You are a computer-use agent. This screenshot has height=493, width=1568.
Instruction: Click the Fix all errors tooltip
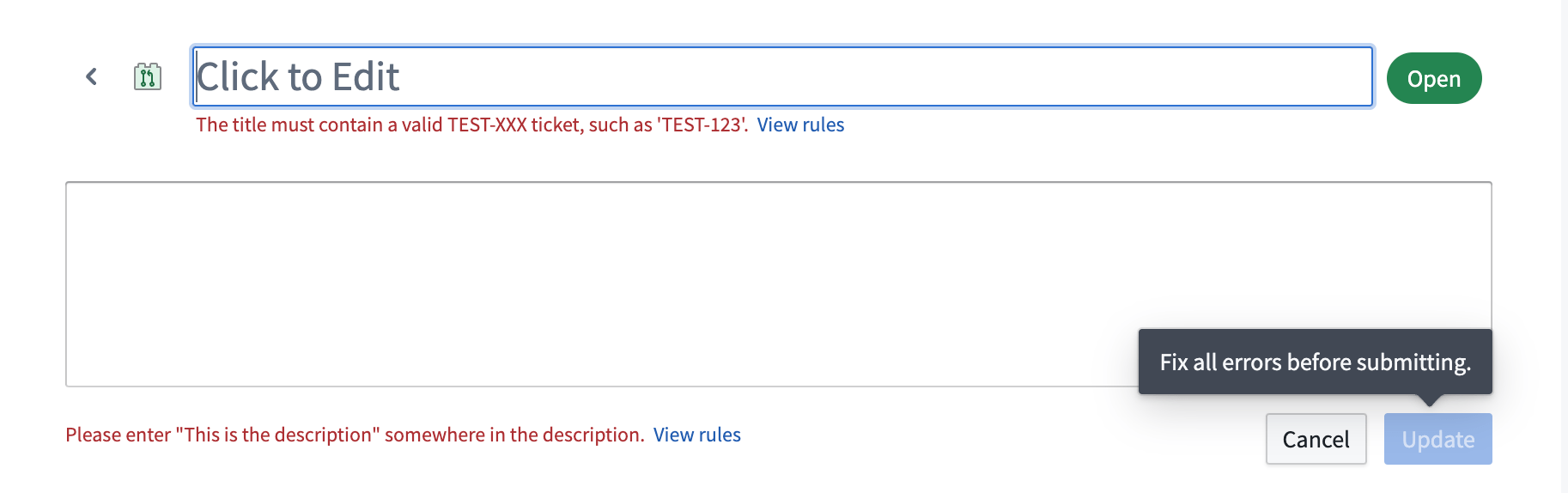tap(1315, 362)
